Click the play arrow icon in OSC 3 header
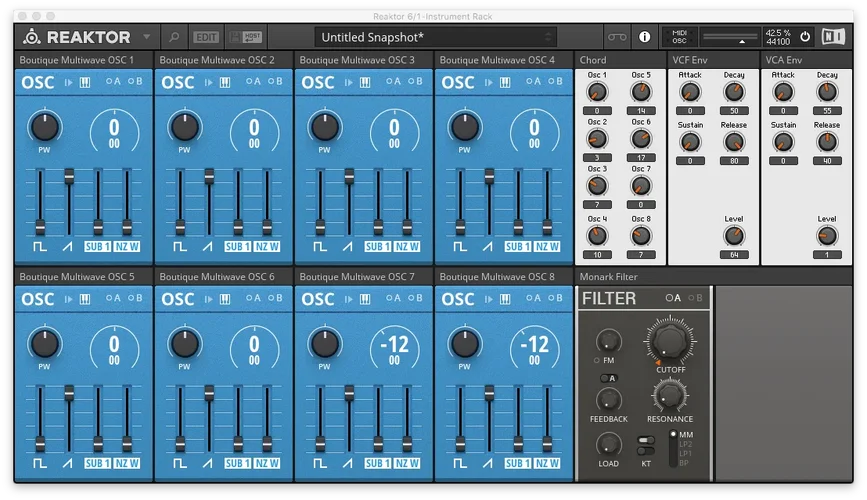867x500 pixels. [349, 82]
